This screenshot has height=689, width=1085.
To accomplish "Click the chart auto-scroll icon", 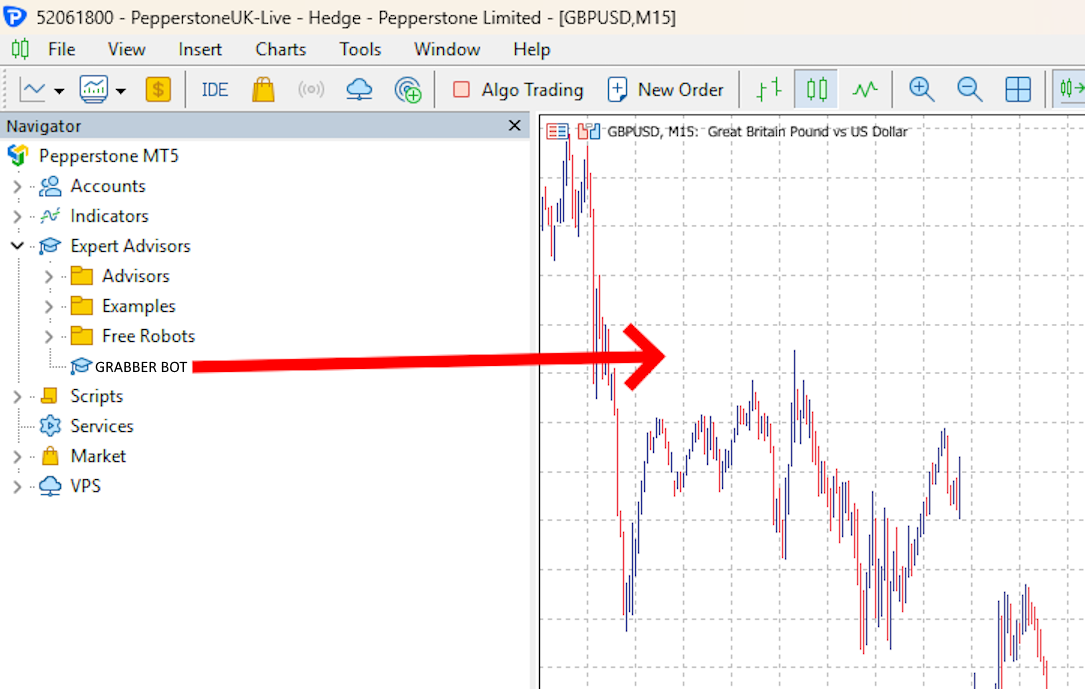I will point(1070,89).
